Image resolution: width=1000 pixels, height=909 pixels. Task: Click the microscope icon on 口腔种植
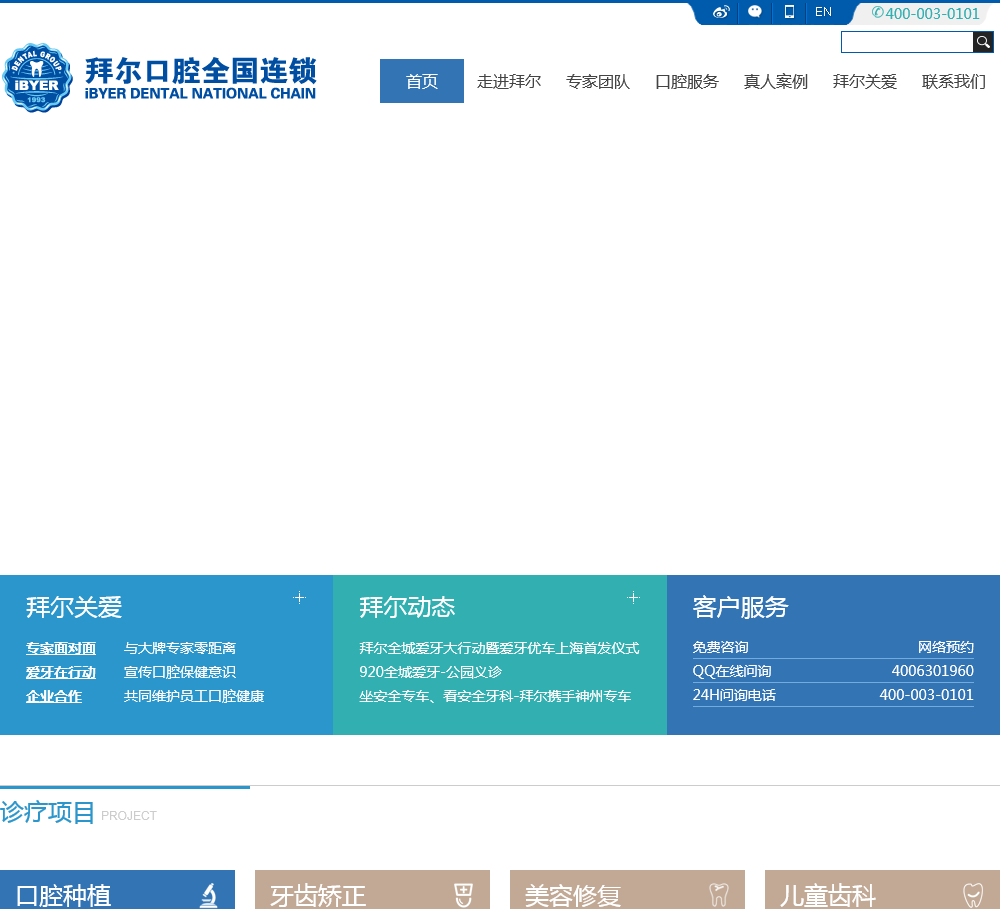pos(208,894)
